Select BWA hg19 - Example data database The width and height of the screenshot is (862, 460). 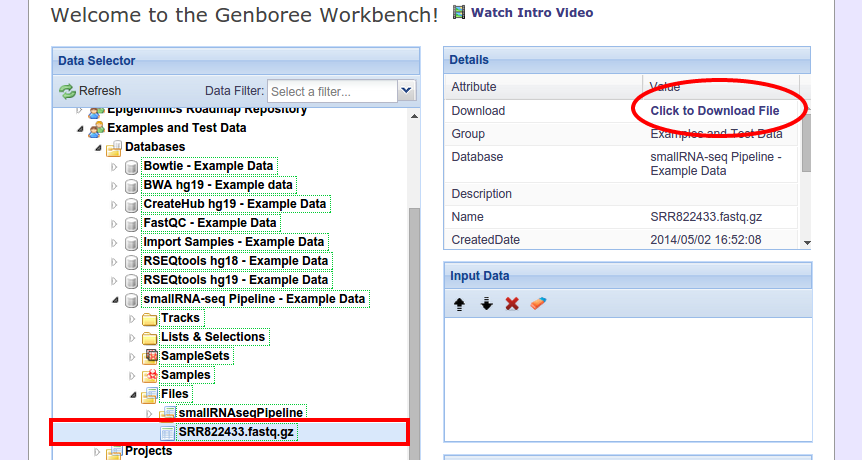218,185
